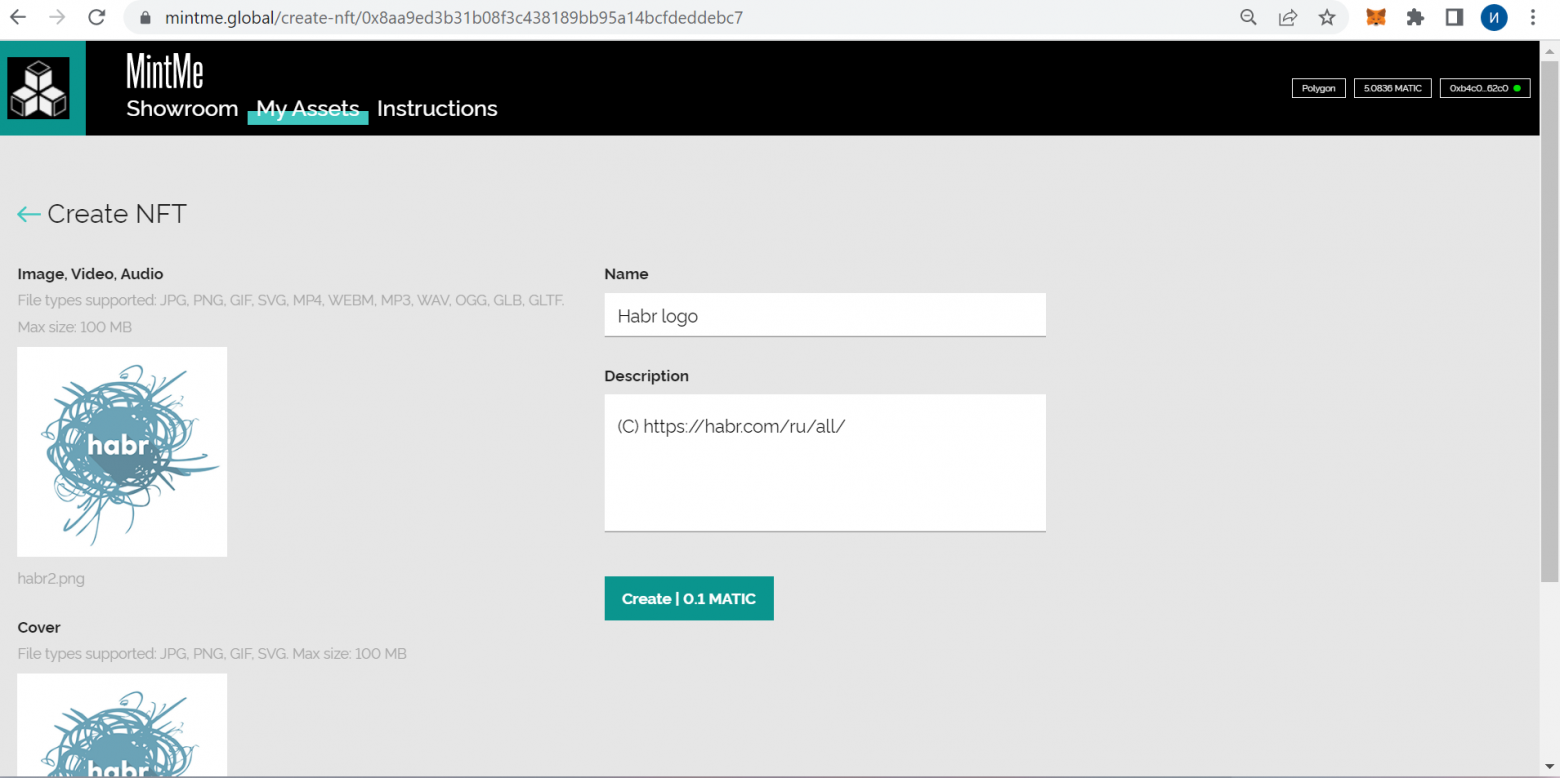
Task: Go back with browser back arrow
Action: [x=18, y=17]
